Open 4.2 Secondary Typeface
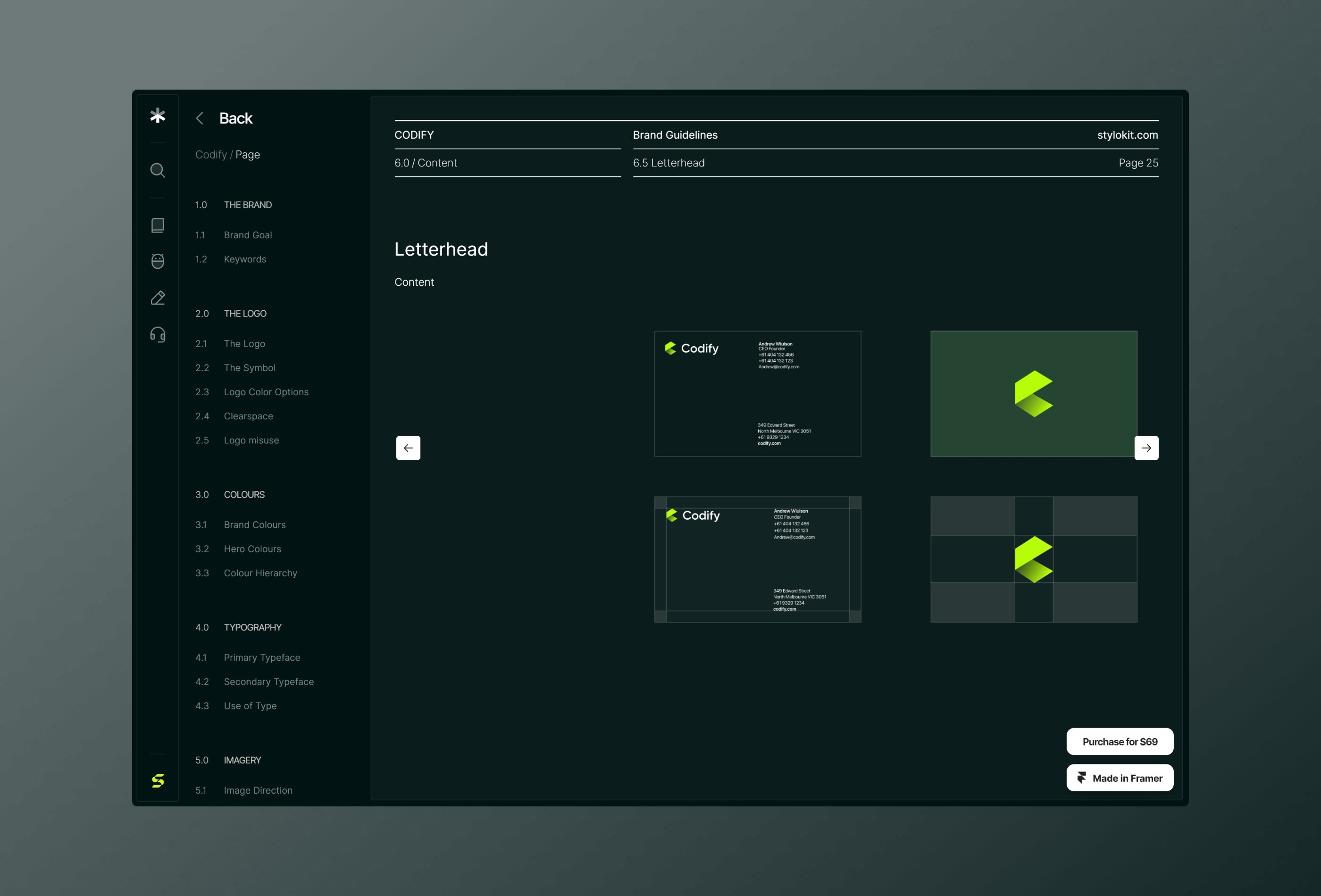1321x896 pixels. tap(269, 681)
